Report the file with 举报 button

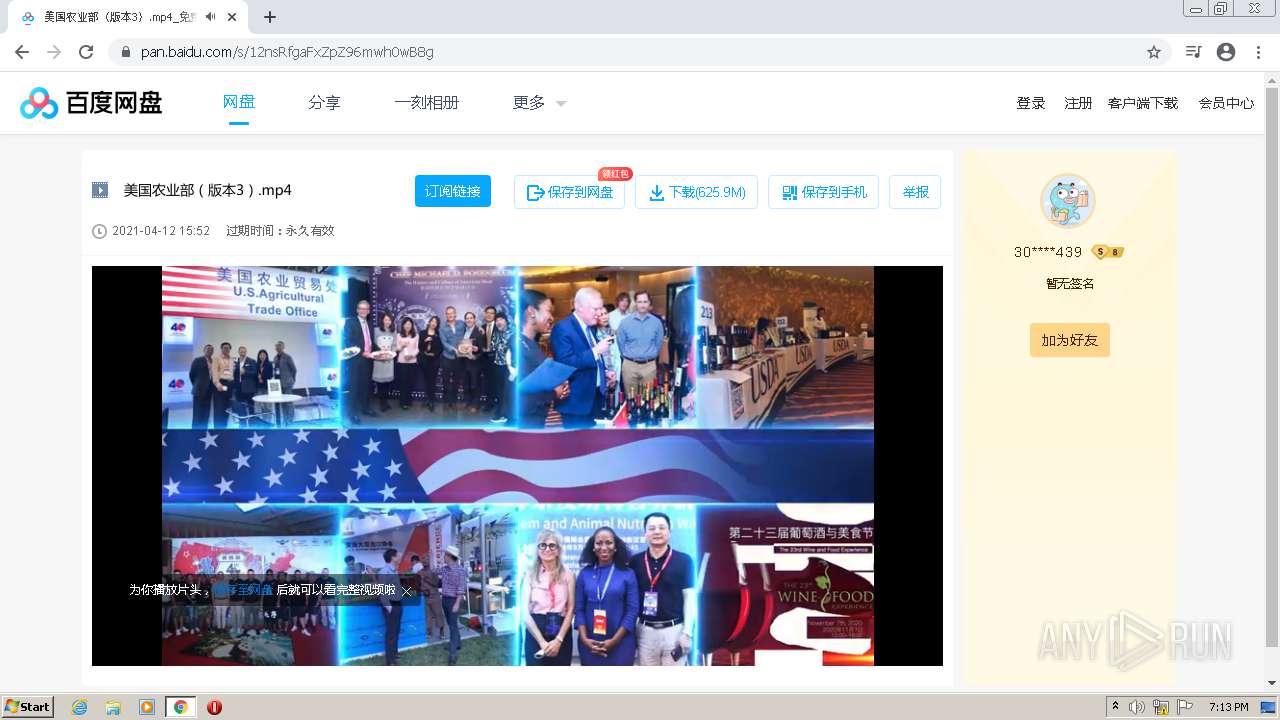click(915, 192)
